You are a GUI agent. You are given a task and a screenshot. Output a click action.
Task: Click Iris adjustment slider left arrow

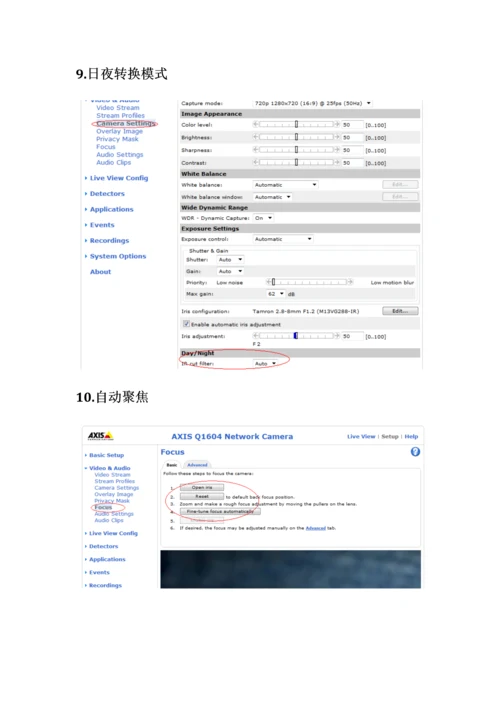256,335
